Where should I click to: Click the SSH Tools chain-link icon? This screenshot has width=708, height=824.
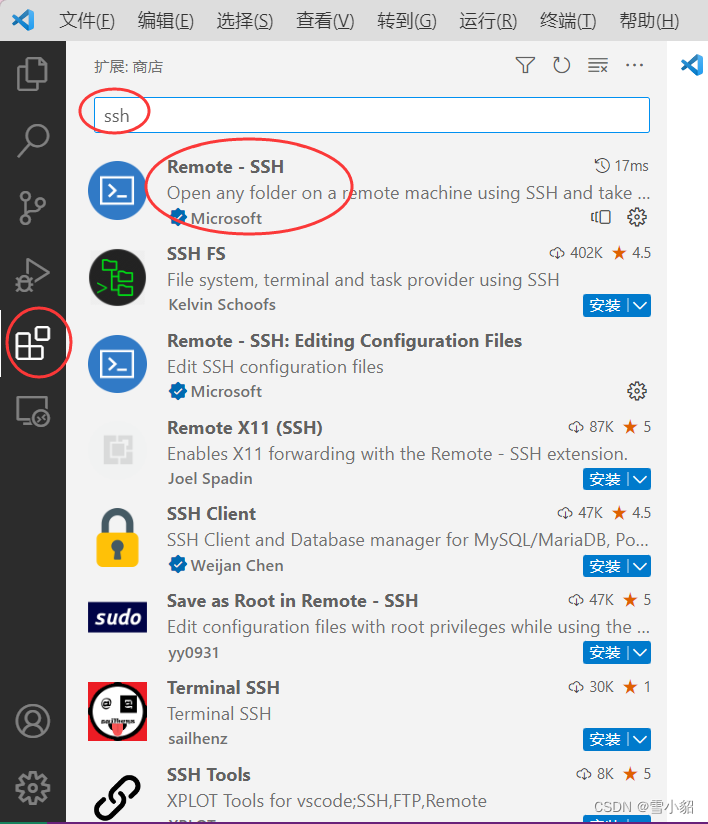[x=117, y=798]
